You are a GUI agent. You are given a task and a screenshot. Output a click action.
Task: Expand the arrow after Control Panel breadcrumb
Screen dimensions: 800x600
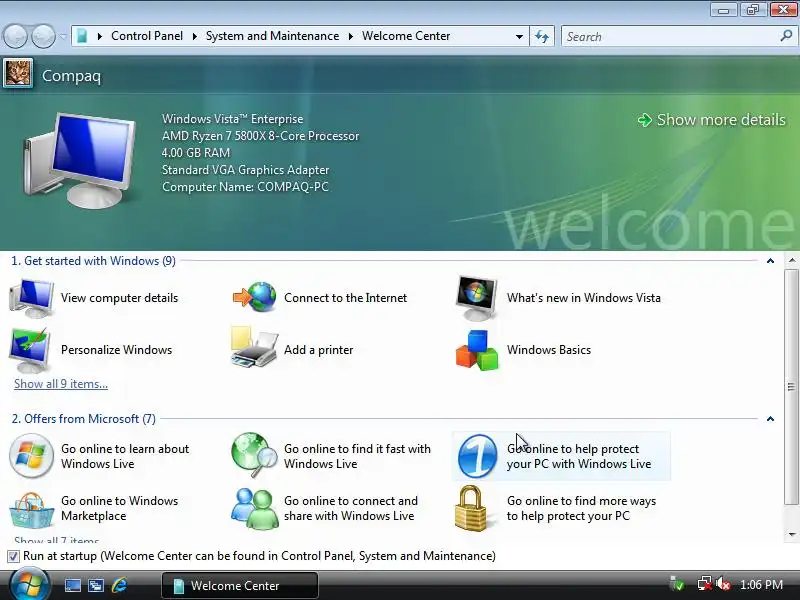pyautogui.click(x=194, y=37)
